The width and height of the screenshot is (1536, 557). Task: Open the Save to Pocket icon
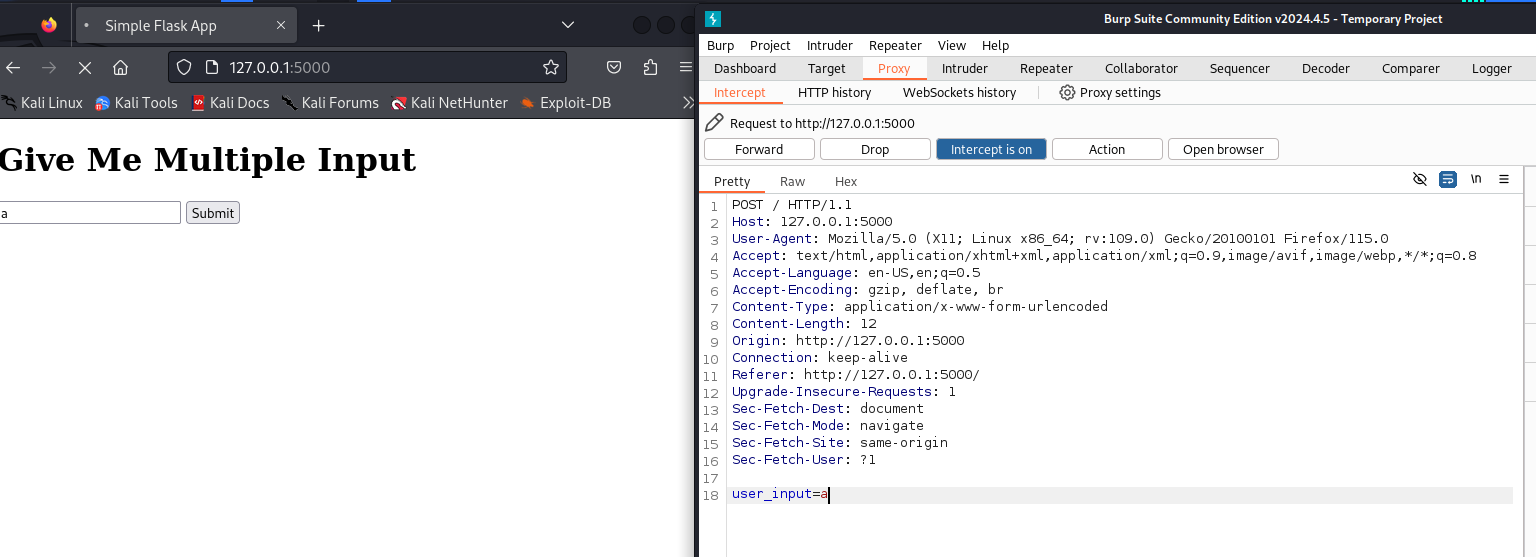click(615, 67)
